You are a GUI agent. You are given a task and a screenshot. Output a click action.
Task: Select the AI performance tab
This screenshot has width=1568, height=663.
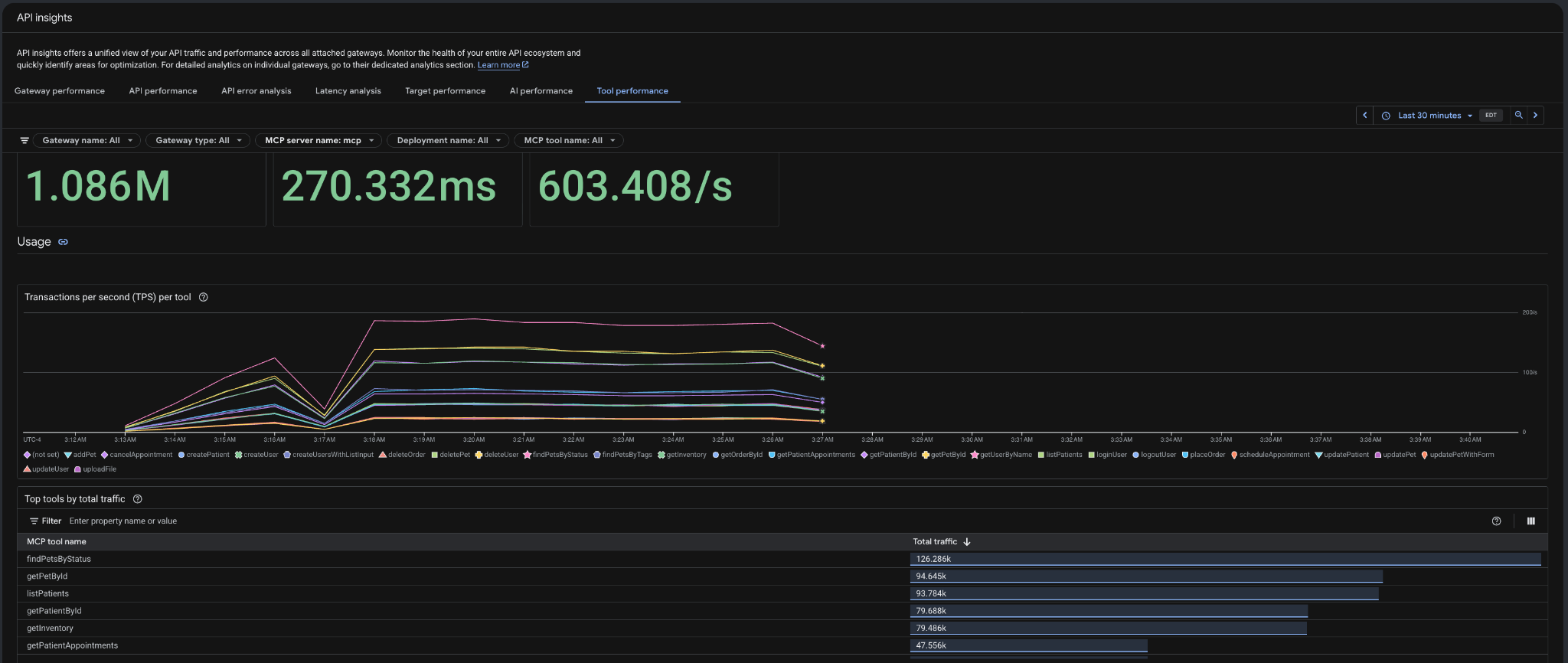(x=541, y=91)
